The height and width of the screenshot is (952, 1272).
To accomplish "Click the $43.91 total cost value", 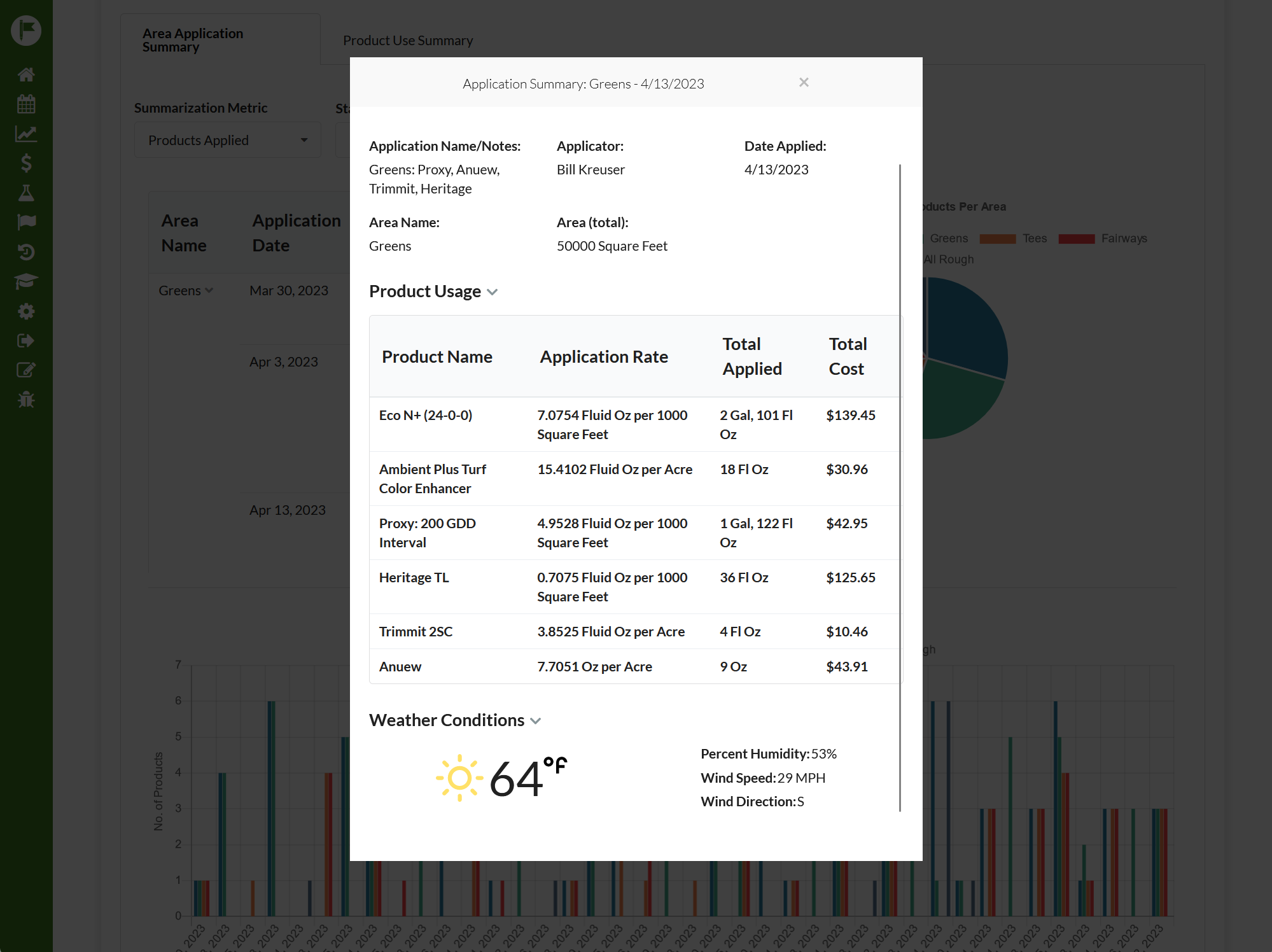I will pos(847,666).
